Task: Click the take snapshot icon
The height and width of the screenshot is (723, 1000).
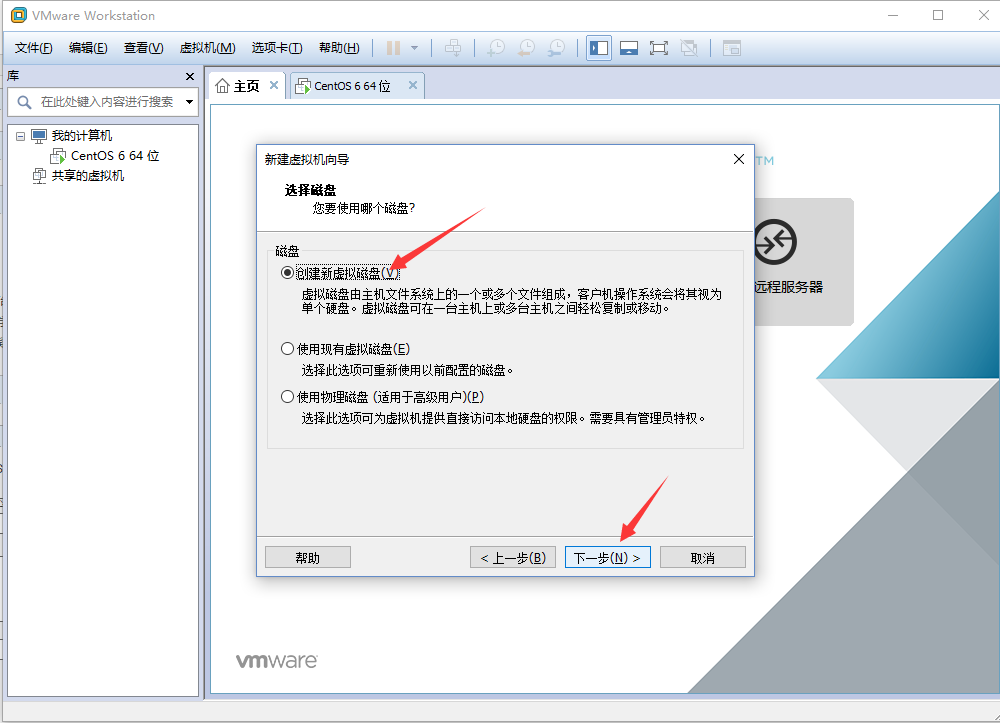Action: 496,48
